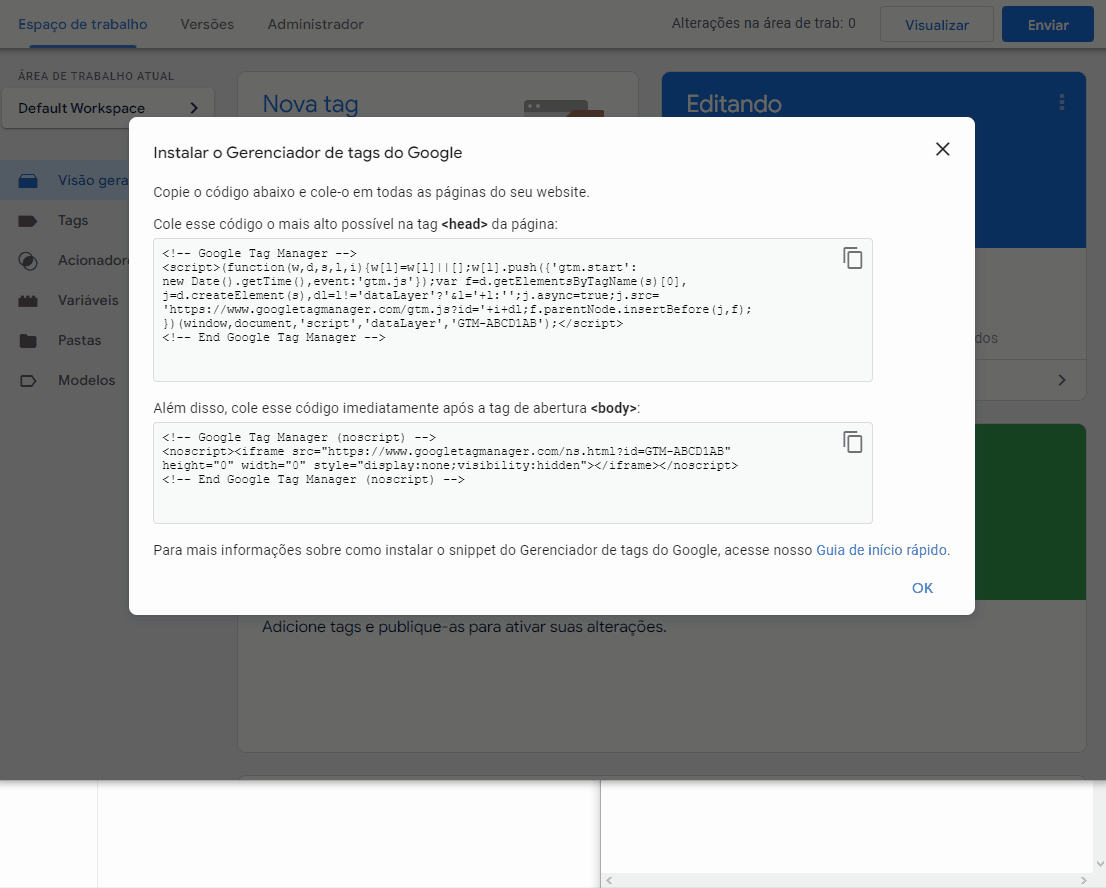Image resolution: width=1106 pixels, height=888 pixels.
Task: Copy the head snippet code icon
Action: pos(853,258)
